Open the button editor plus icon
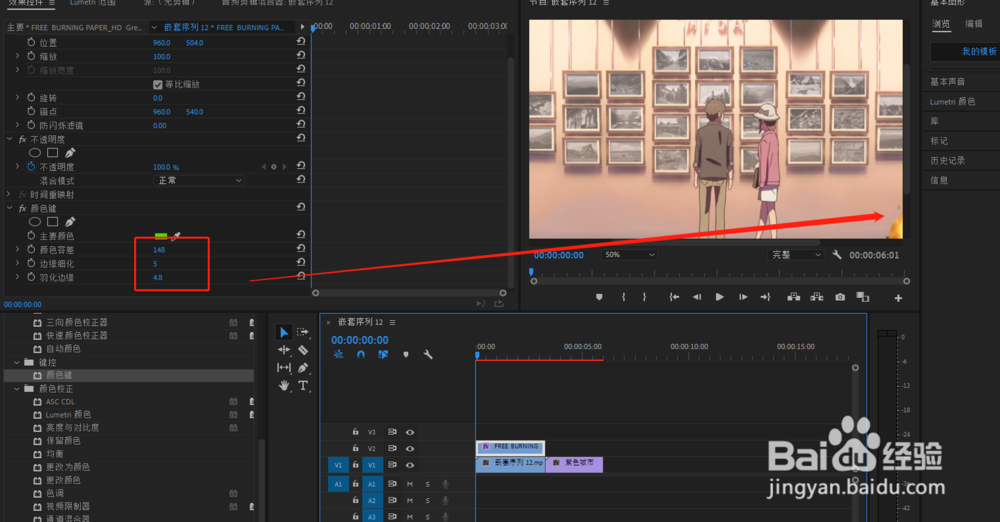1000x522 pixels. coord(898,298)
